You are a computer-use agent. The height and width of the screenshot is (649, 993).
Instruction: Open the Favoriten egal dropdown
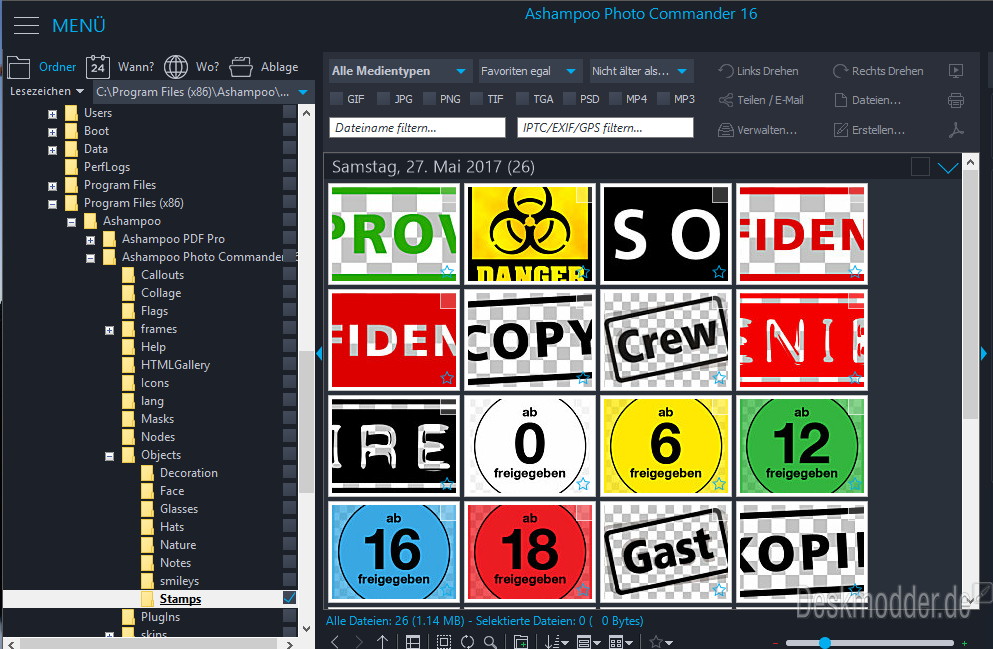(528, 71)
